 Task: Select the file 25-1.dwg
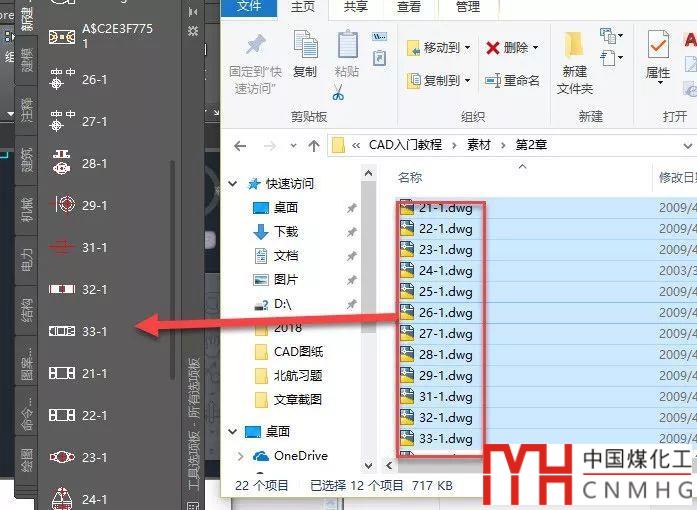[x=437, y=292]
